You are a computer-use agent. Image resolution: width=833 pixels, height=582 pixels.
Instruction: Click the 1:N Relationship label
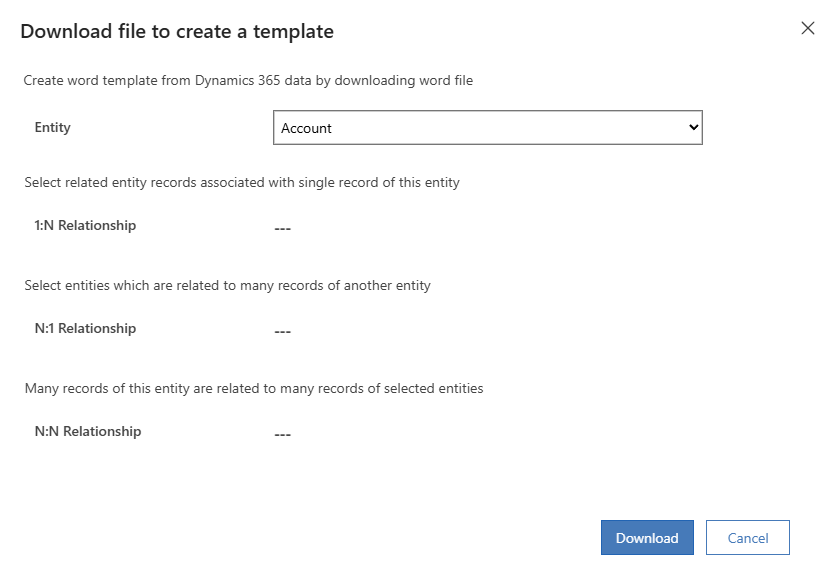85,225
